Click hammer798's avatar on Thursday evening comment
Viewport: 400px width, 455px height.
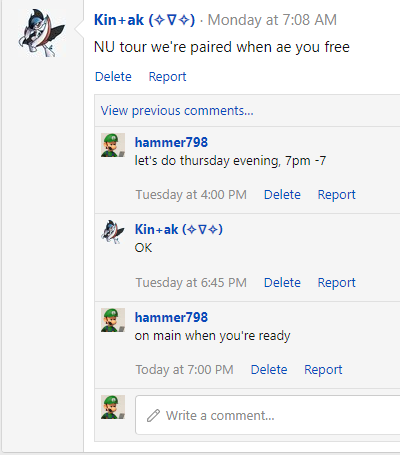pyautogui.click(x=113, y=145)
